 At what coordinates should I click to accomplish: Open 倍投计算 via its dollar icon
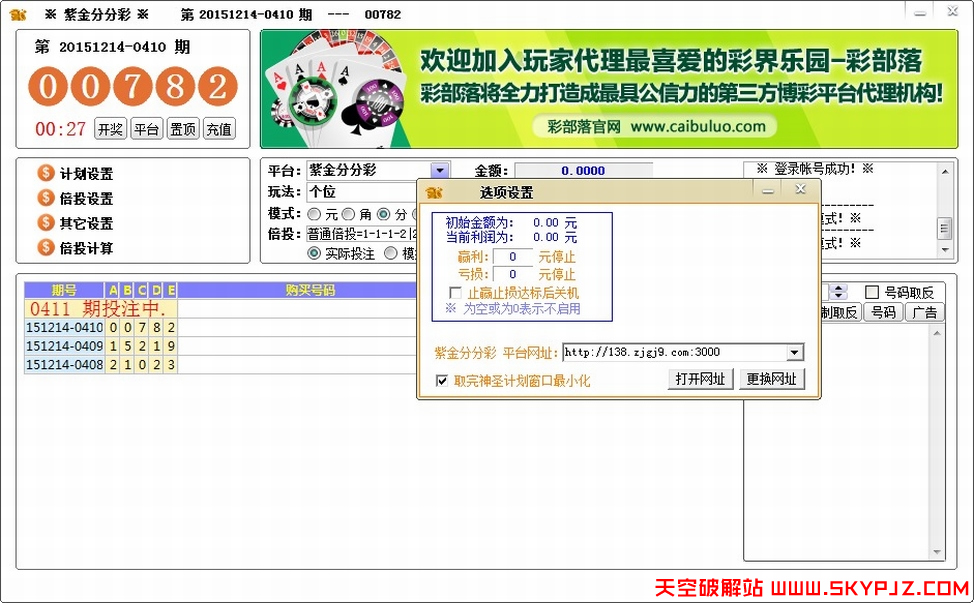coord(46,245)
